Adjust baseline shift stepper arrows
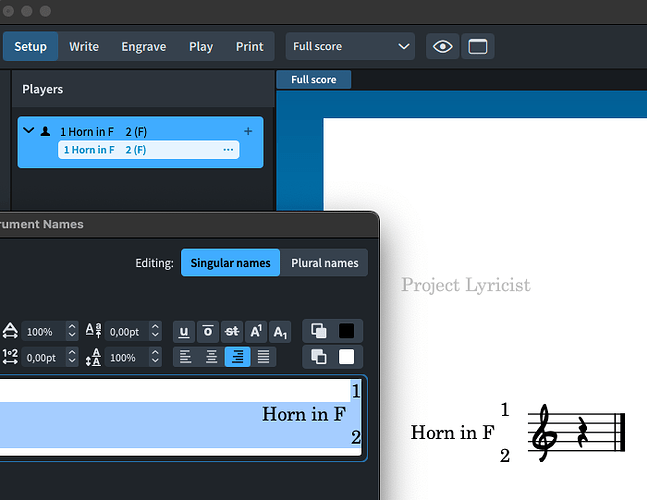 [155, 332]
